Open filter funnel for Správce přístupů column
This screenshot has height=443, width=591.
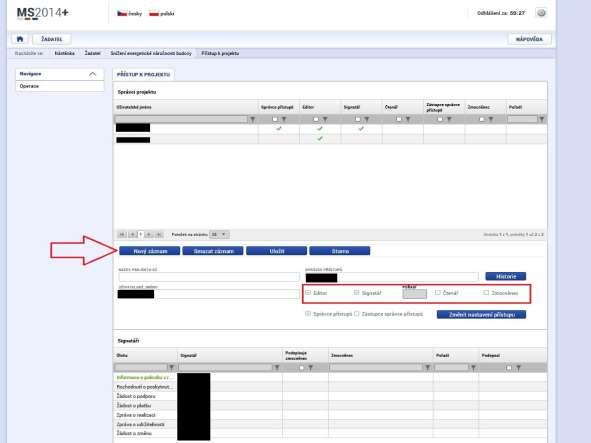pos(284,120)
